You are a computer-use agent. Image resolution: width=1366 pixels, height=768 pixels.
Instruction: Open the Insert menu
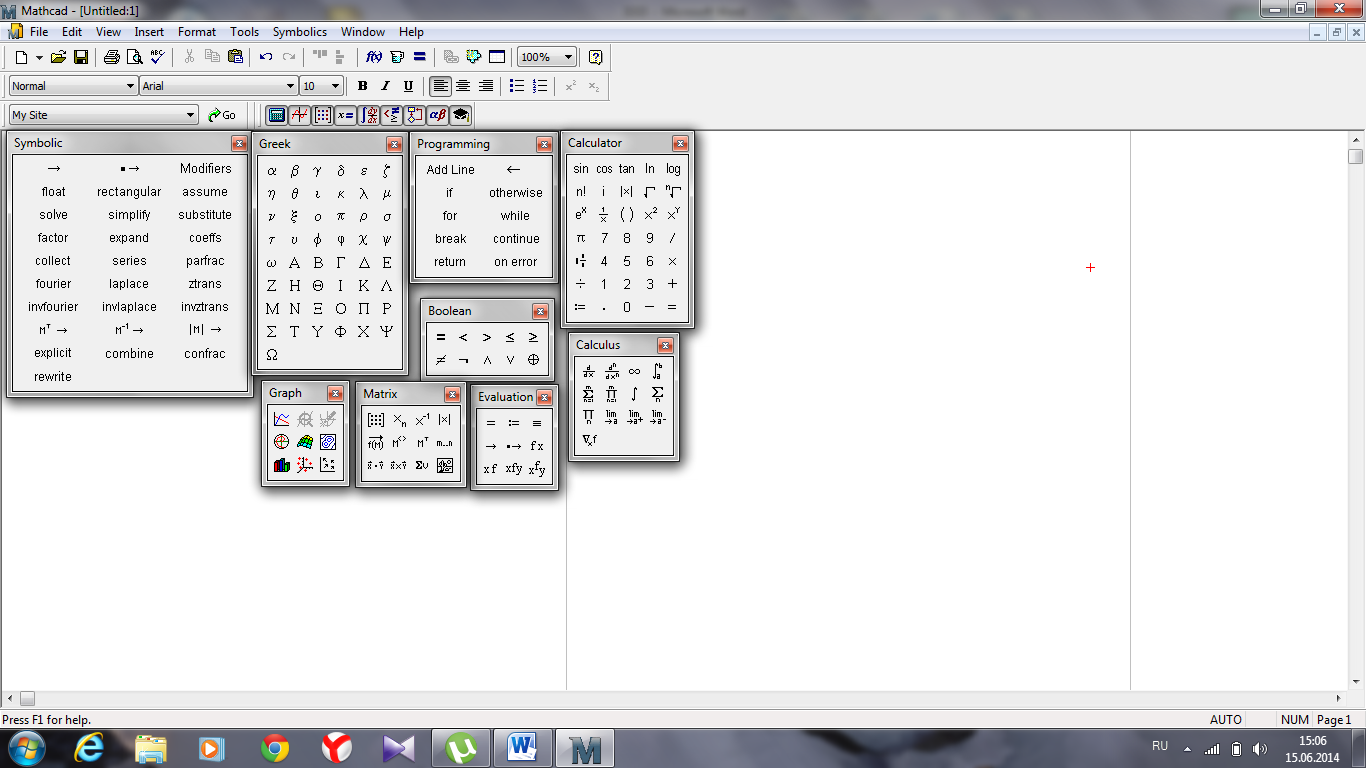pyautogui.click(x=149, y=32)
